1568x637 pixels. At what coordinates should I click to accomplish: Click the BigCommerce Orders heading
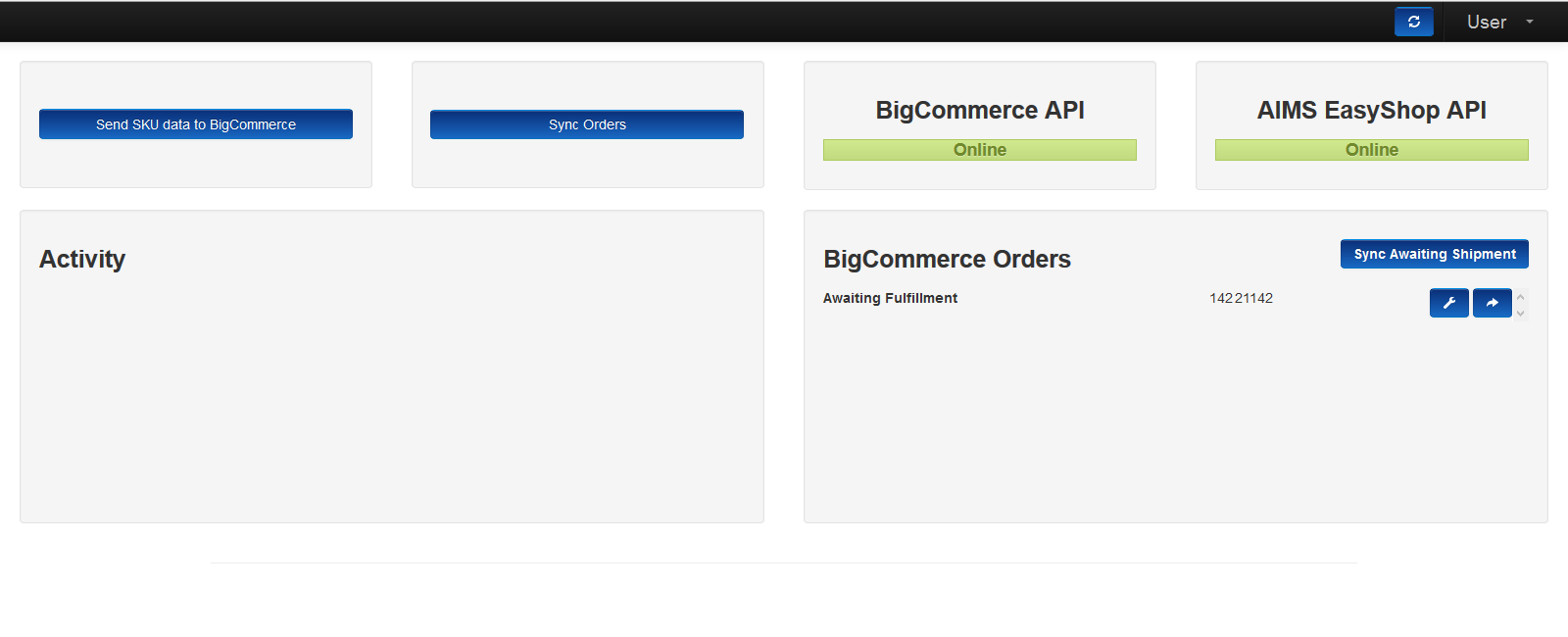click(x=947, y=259)
